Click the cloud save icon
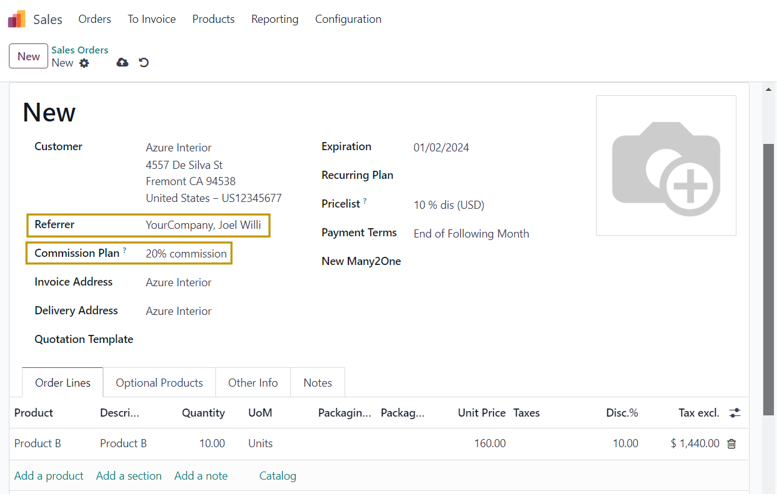The height and width of the screenshot is (496, 777). point(122,63)
